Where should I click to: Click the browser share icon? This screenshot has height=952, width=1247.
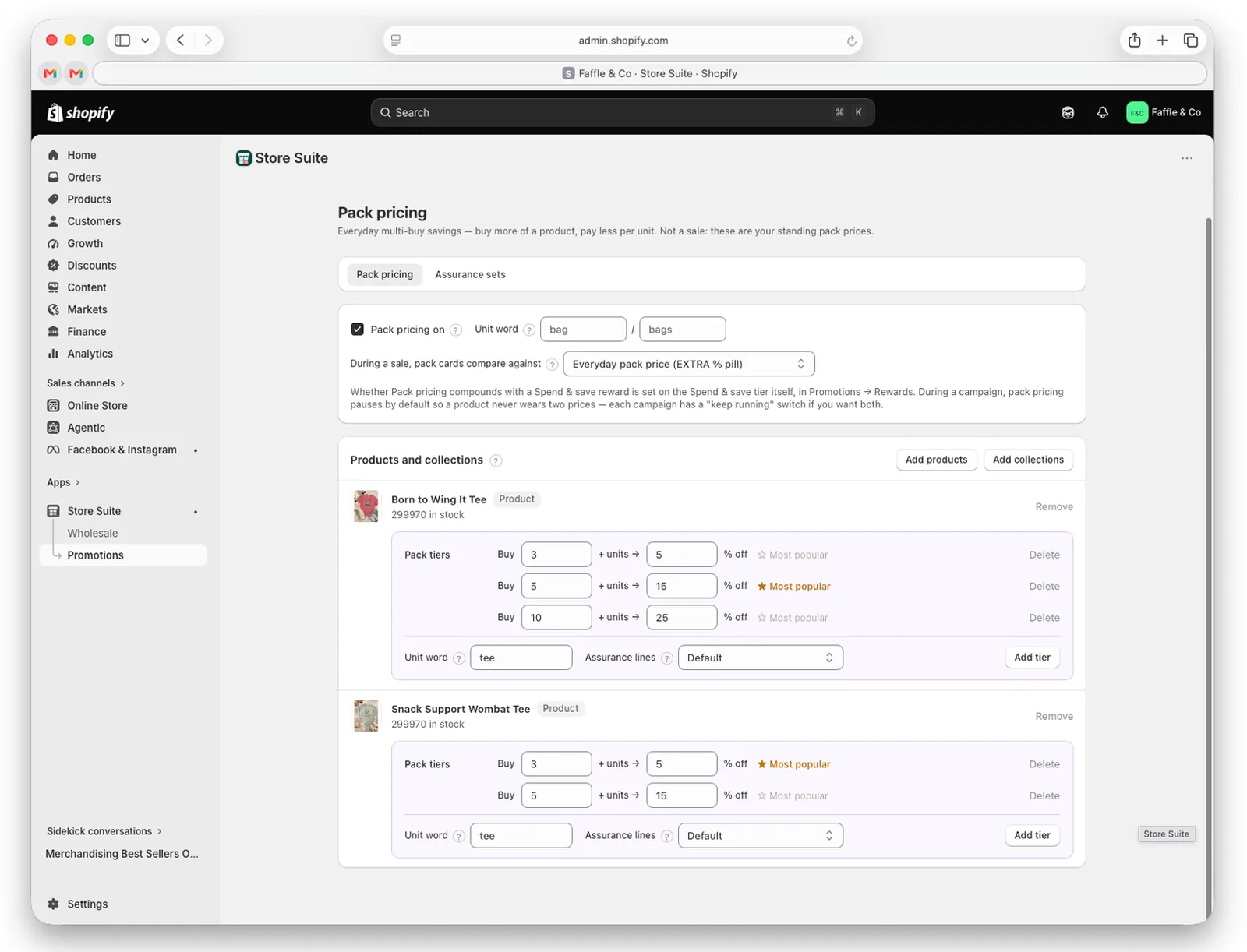click(1134, 41)
